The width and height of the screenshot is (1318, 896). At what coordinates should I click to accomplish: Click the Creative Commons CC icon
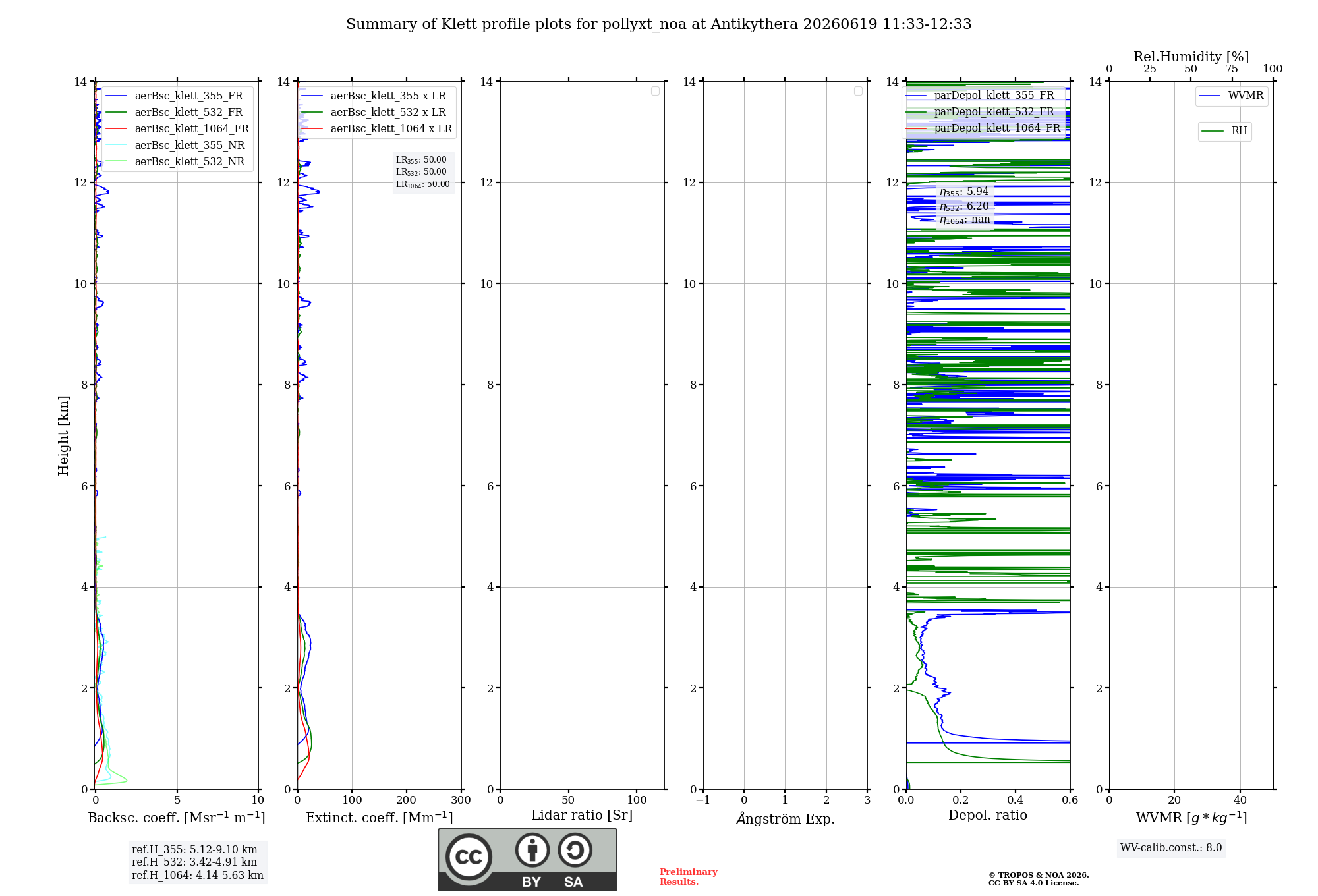pyautogui.click(x=469, y=856)
